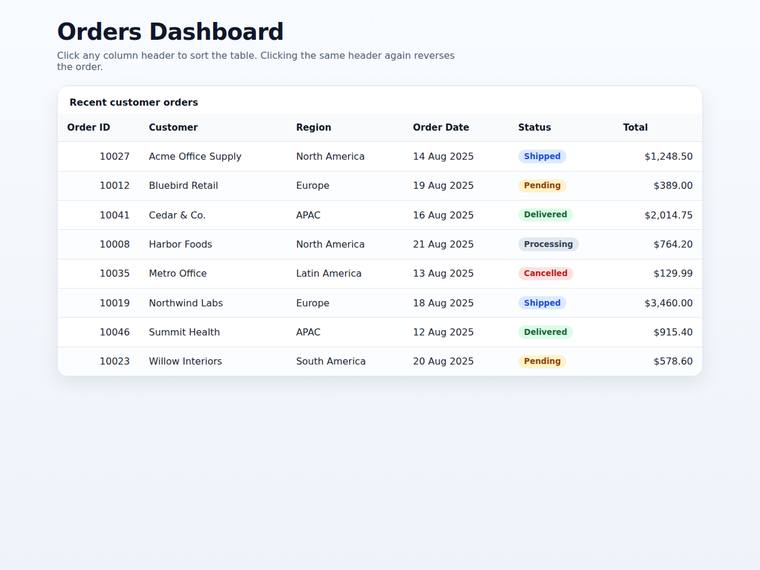Viewport: 760px width, 570px height.
Task: Click Delivered badge in Cedar & Co. row
Action: 545,215
